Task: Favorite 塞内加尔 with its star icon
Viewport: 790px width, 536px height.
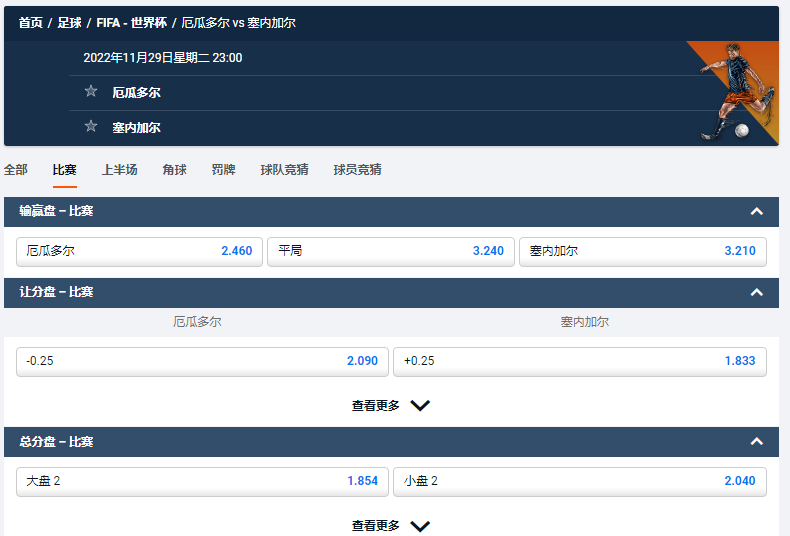Action: point(91,126)
